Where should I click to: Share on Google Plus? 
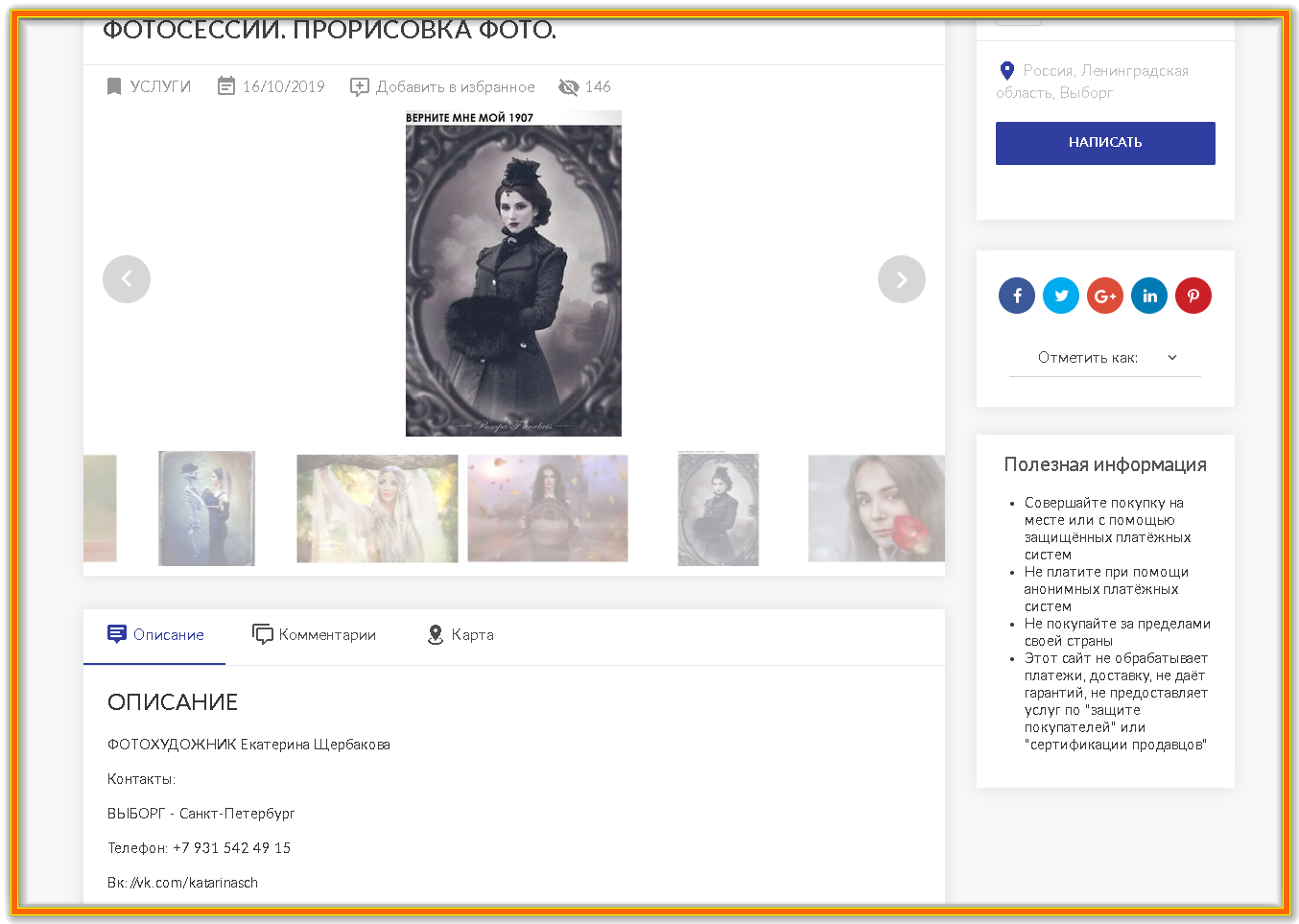pos(1105,296)
